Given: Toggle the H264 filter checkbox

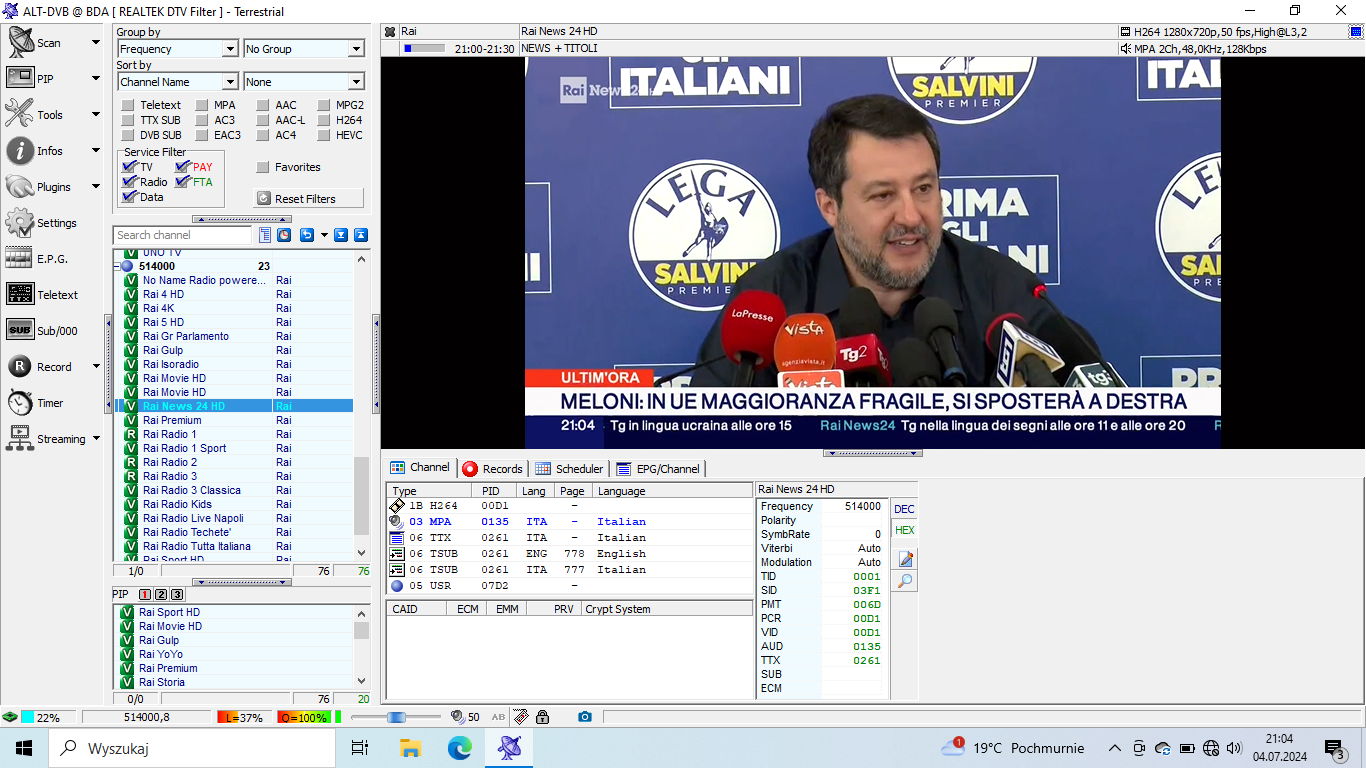Looking at the screenshot, I should tap(325, 120).
